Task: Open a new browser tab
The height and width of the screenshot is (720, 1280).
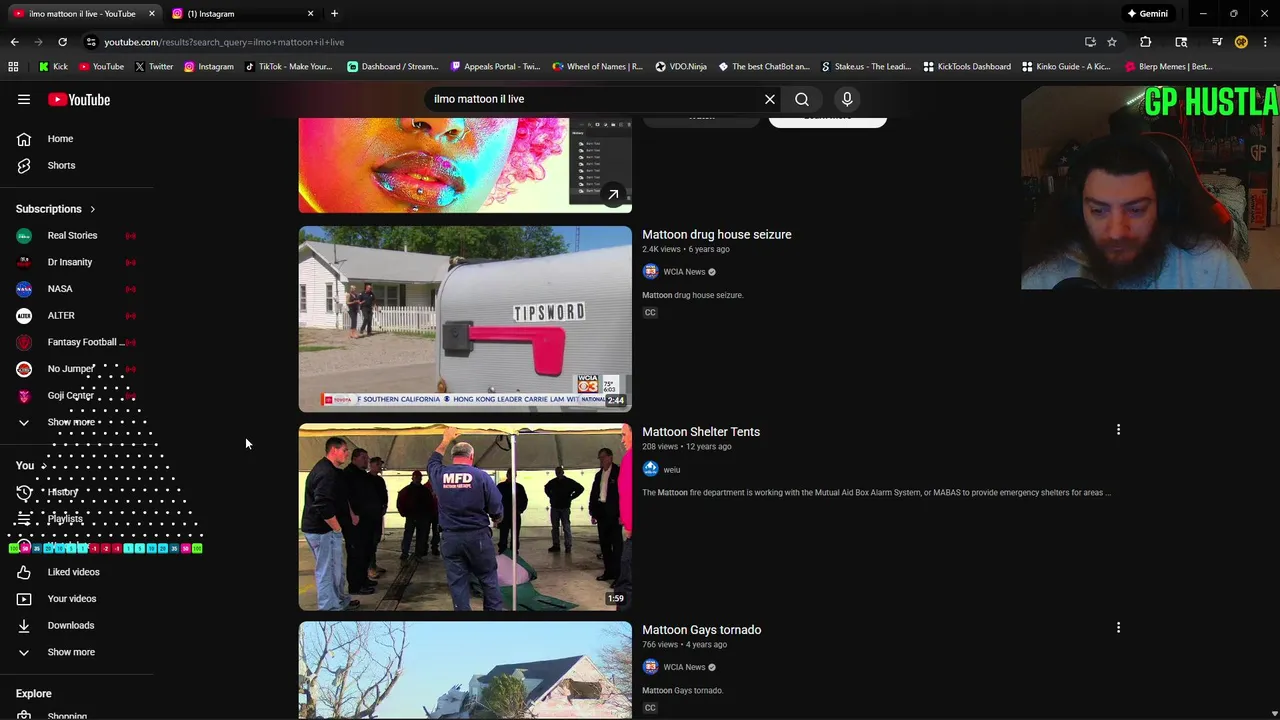Action: point(334,14)
